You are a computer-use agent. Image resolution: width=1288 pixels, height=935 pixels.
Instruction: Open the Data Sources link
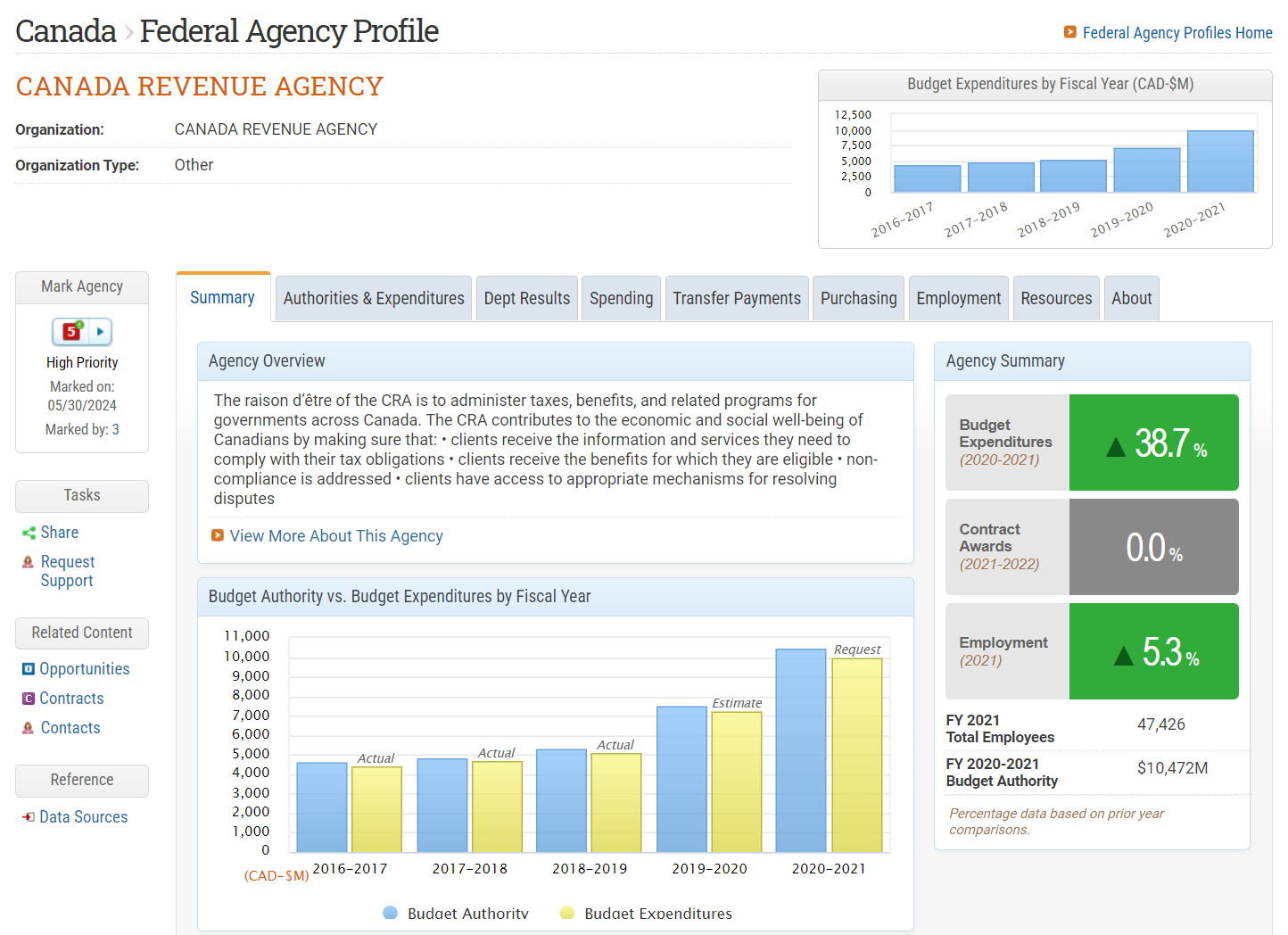click(84, 817)
